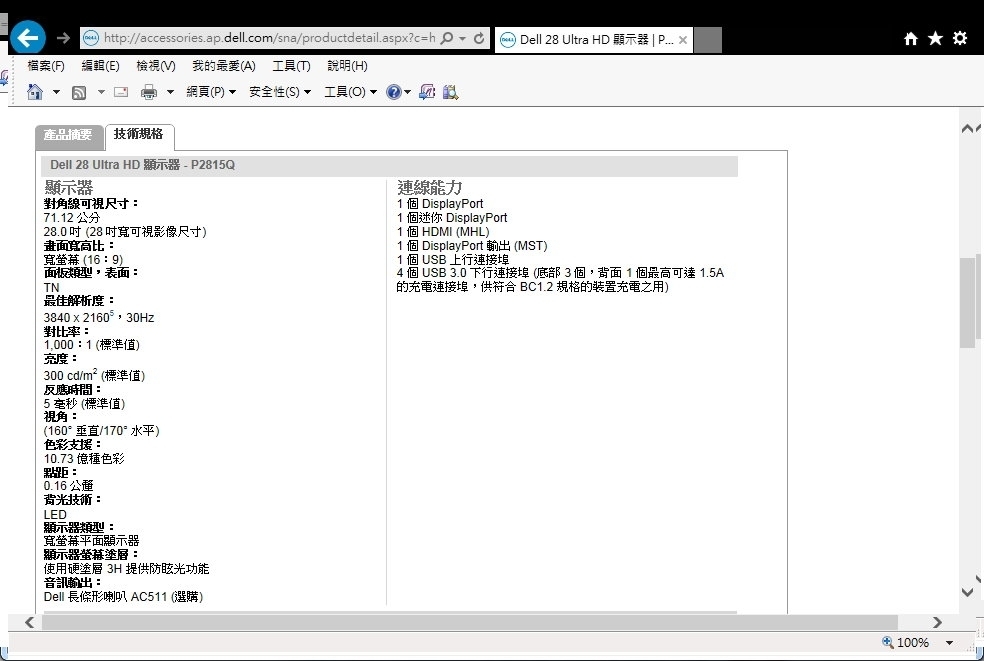Viewport: 984px width, 661px height.
Task: Click the text Dell 長條形喇叭 AC511 (選購)
Action: click(123, 596)
